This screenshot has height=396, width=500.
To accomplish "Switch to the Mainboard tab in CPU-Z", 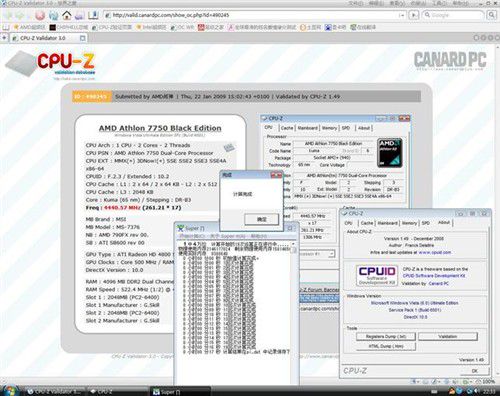I will pyautogui.click(x=307, y=128).
